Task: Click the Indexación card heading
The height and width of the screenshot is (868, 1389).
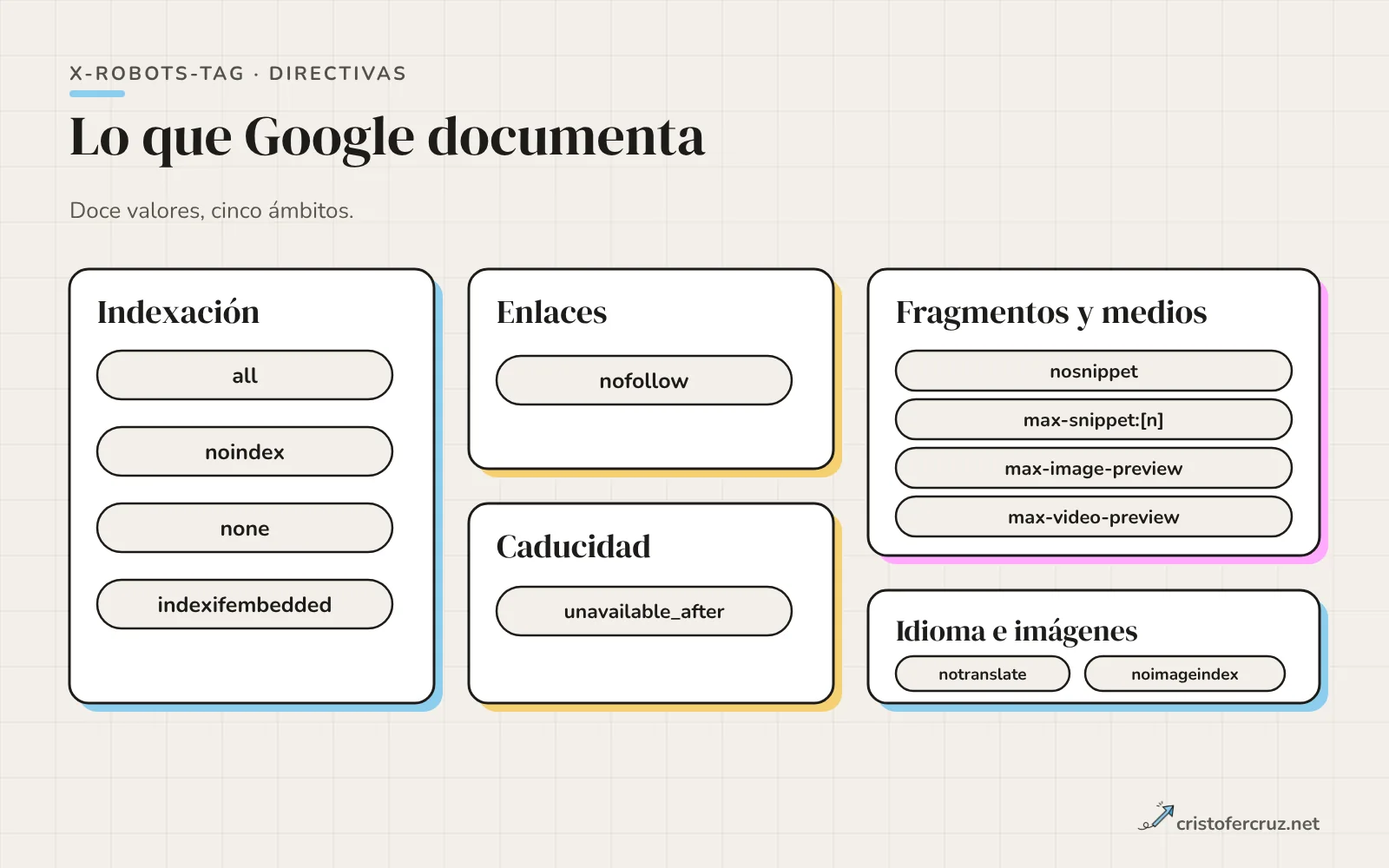Action: [179, 312]
